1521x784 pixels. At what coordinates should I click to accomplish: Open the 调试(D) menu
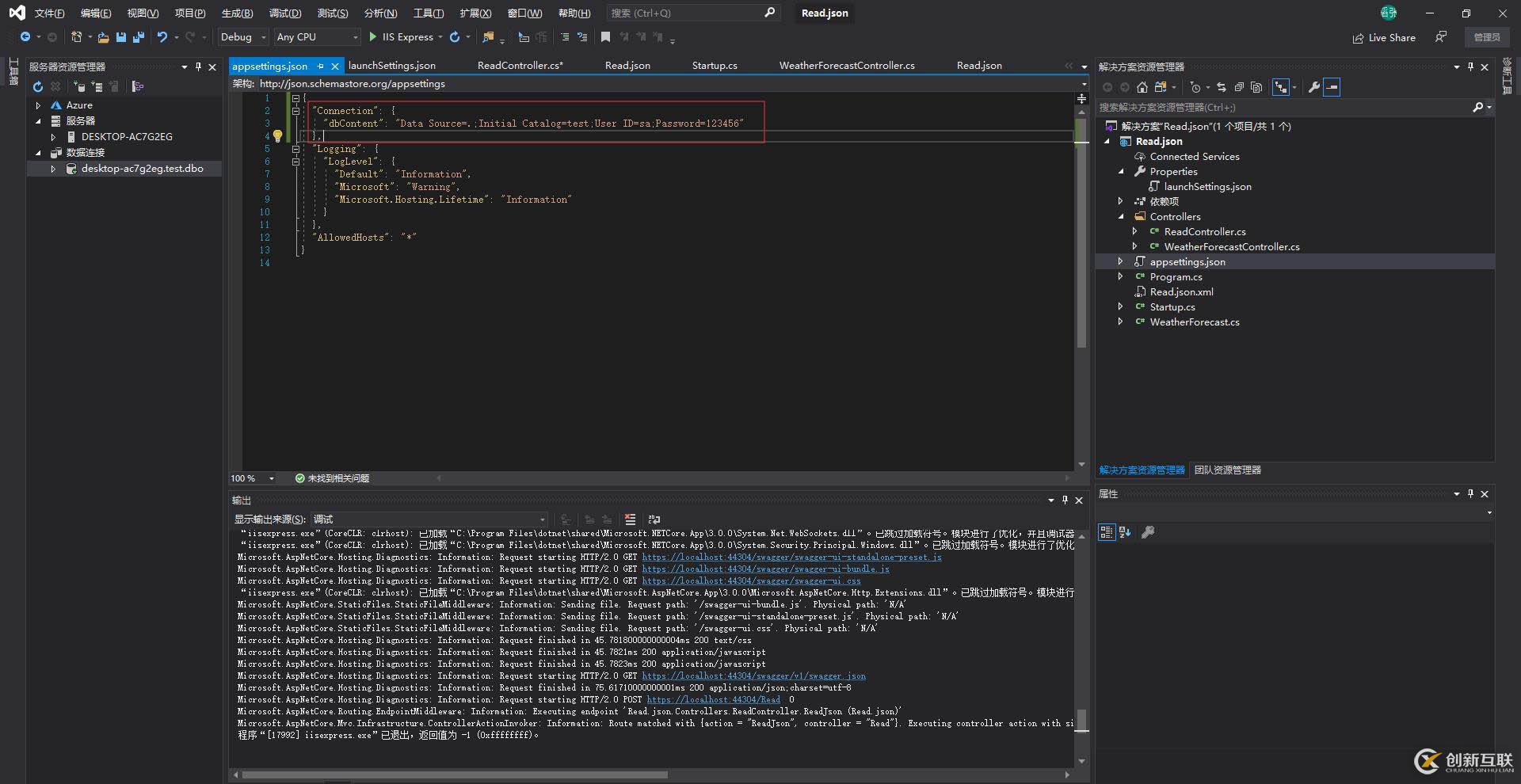pos(286,13)
